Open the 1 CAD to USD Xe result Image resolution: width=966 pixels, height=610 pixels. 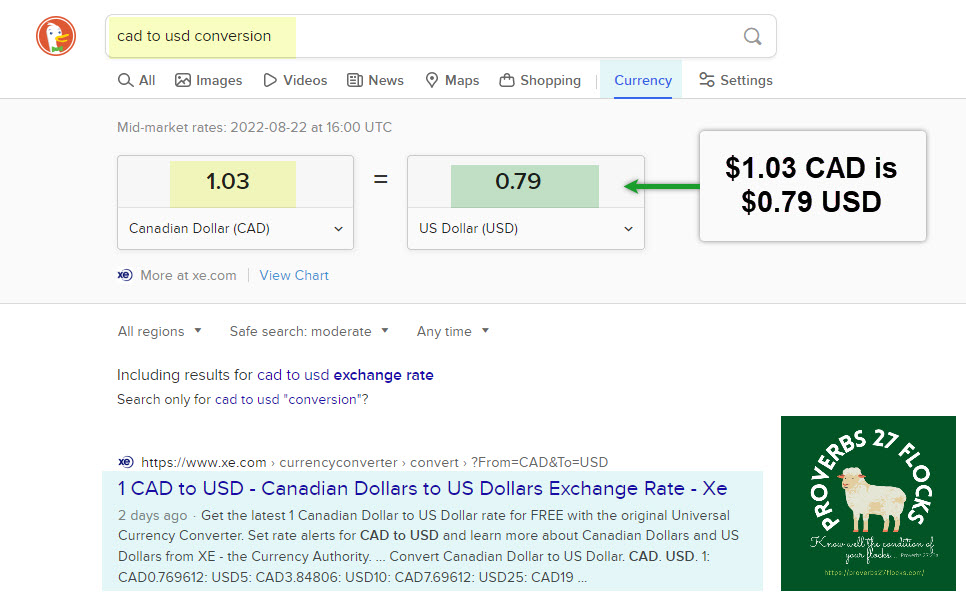pos(422,489)
